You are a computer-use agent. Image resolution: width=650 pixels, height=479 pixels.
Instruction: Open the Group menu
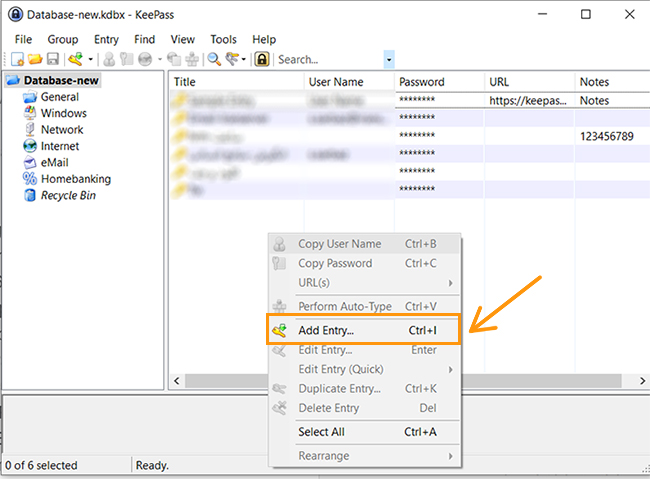click(x=63, y=39)
